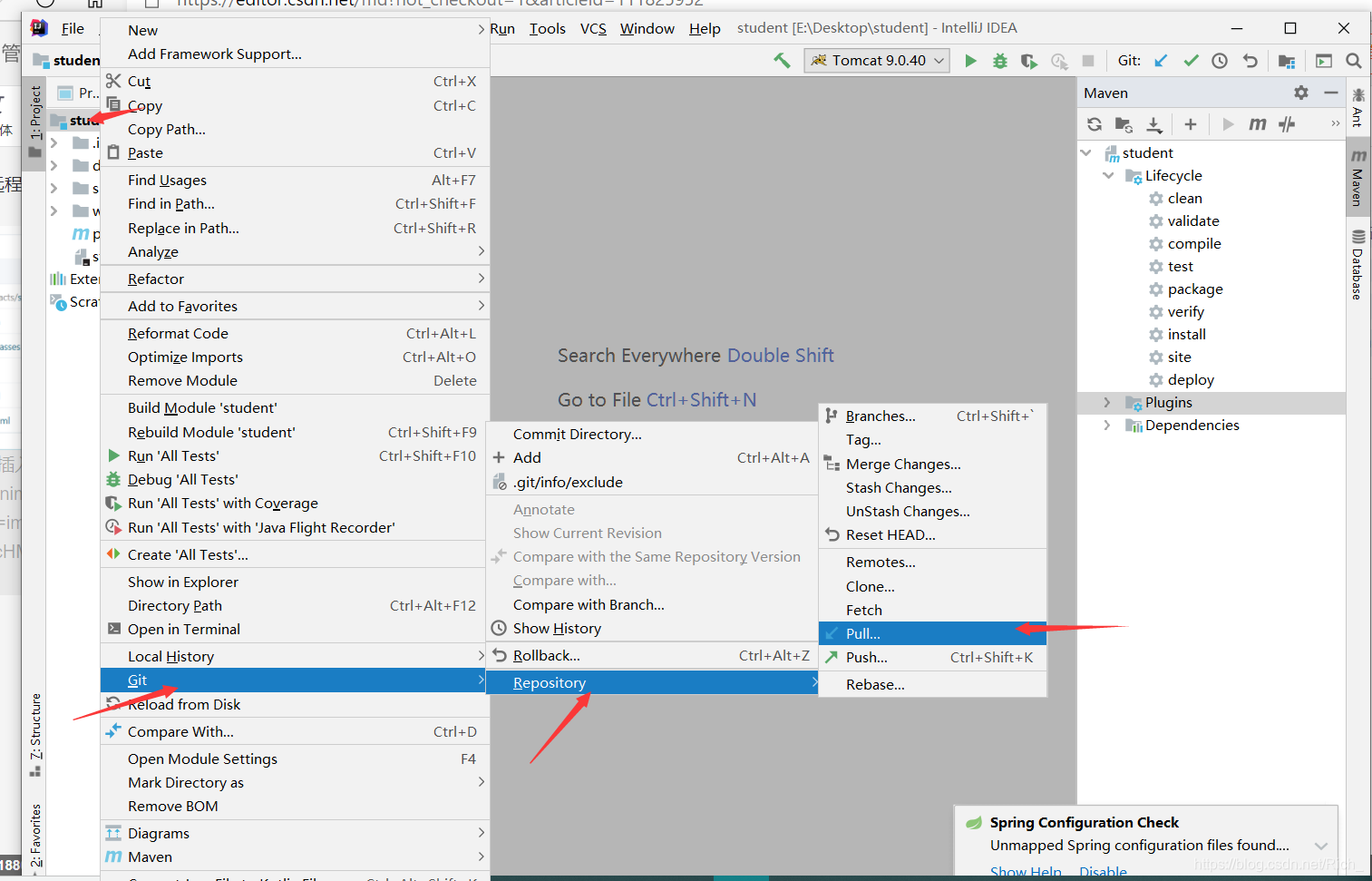The image size is (1372, 881).
Task: Execute Maven goal 'm' icon
Action: tap(1258, 124)
